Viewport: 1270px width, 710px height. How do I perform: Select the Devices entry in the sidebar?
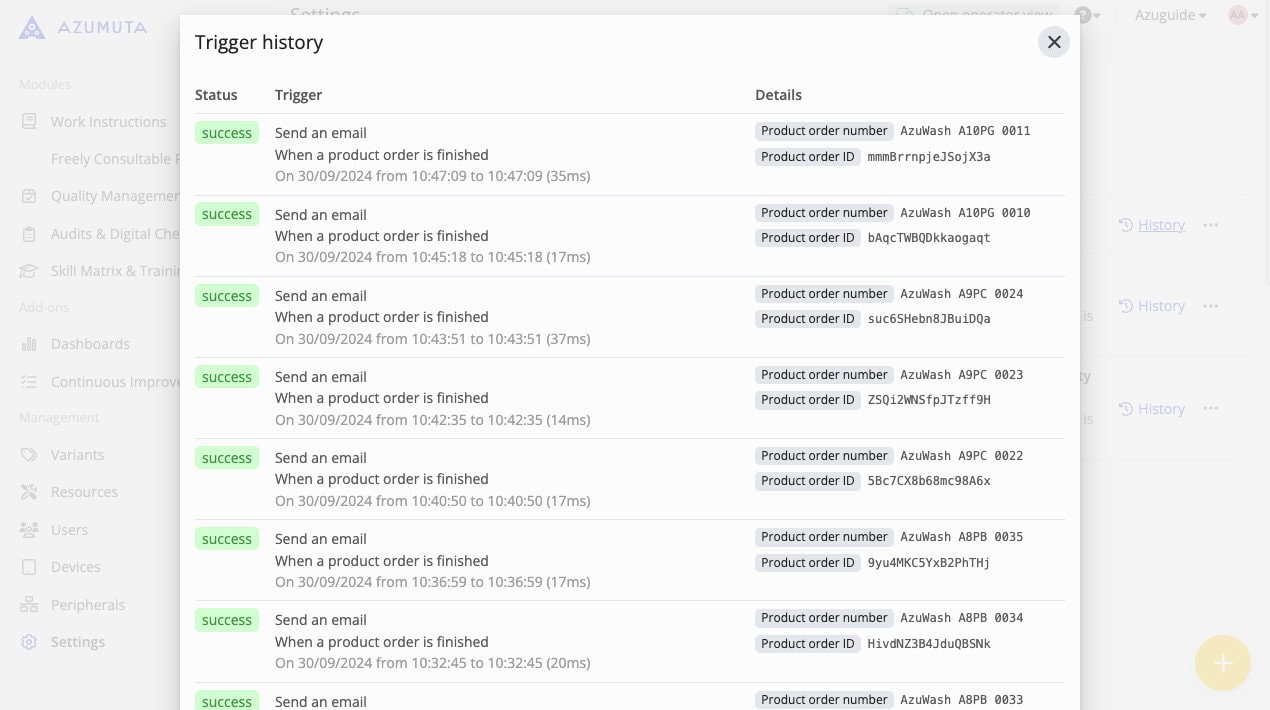(x=75, y=566)
